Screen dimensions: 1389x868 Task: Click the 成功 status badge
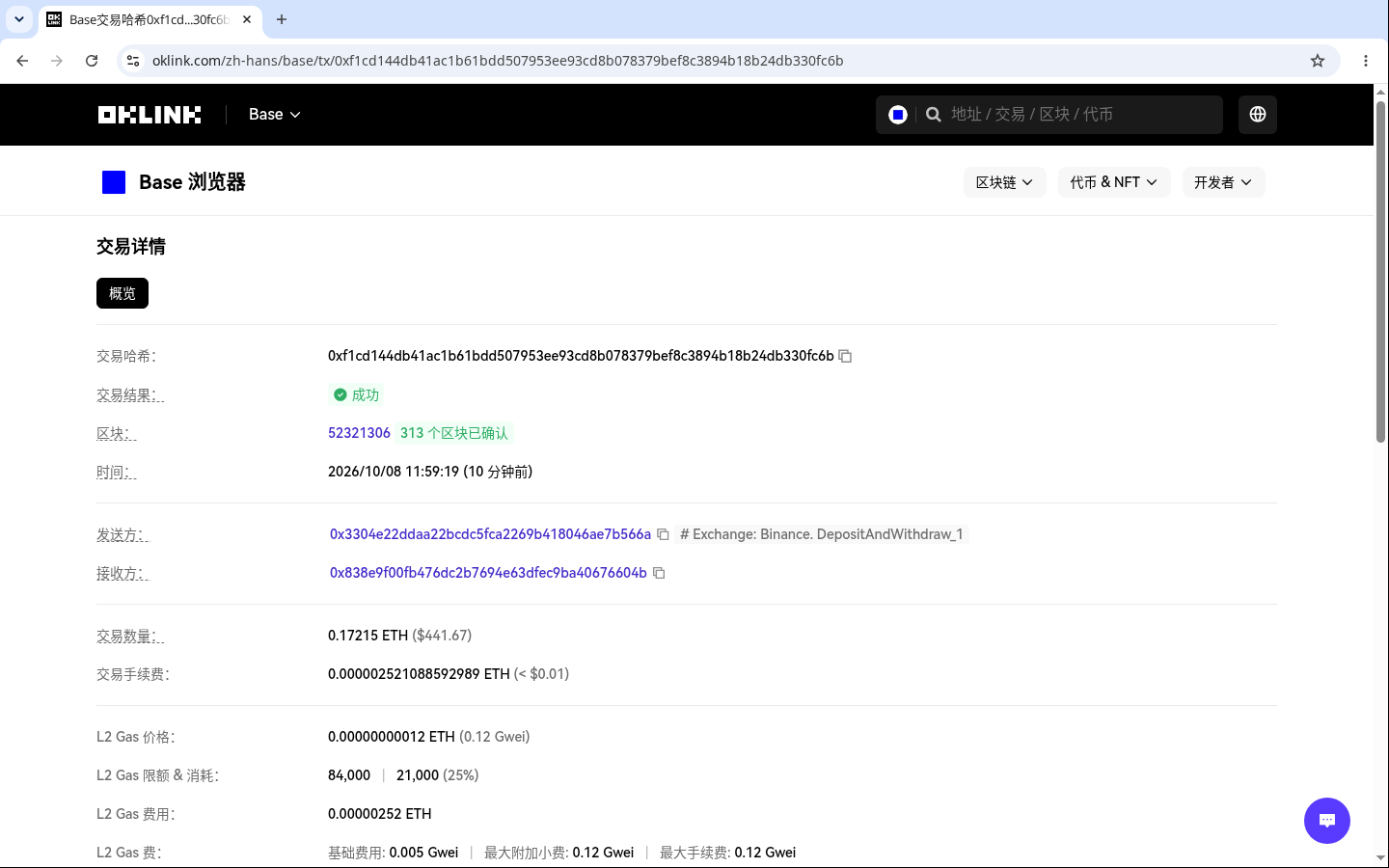coord(357,394)
